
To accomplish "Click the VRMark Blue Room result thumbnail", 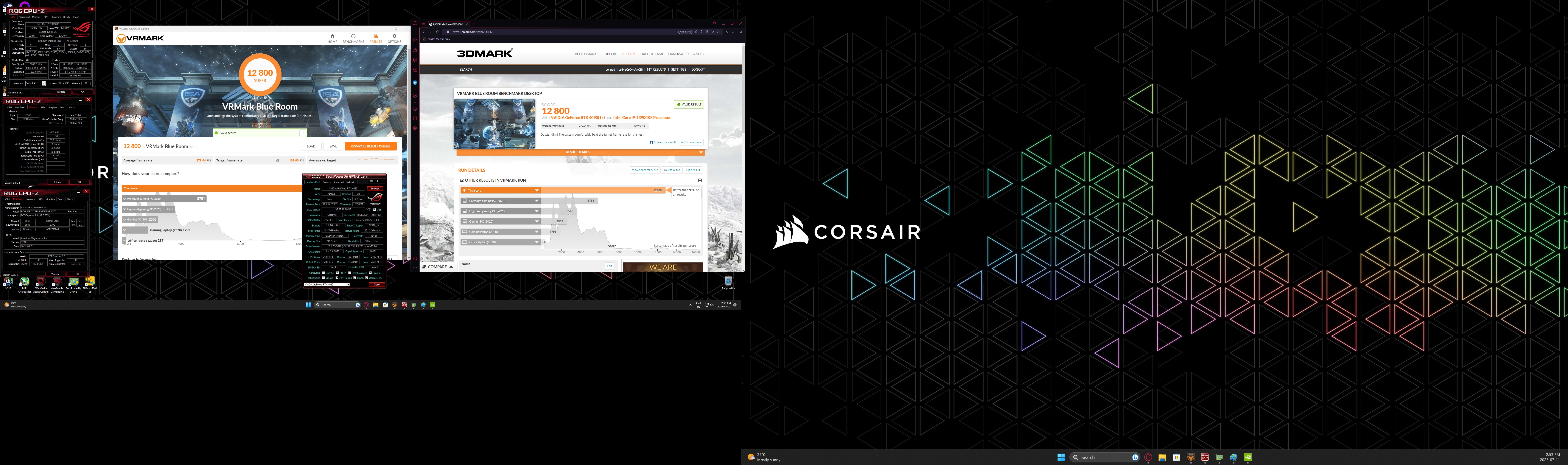I will pos(494,124).
